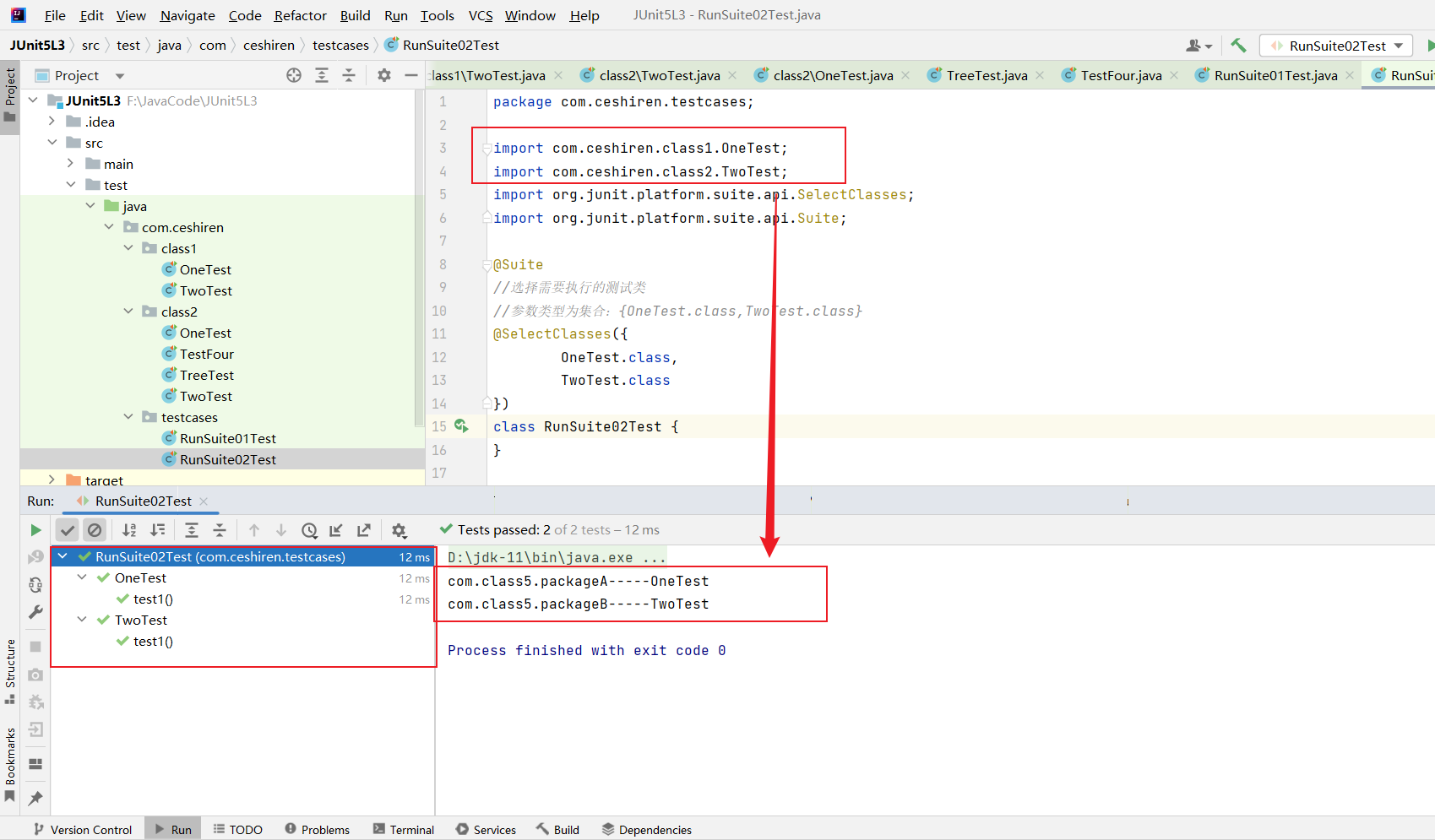
Task: Open Project panel options gear
Action: pyautogui.click(x=384, y=75)
